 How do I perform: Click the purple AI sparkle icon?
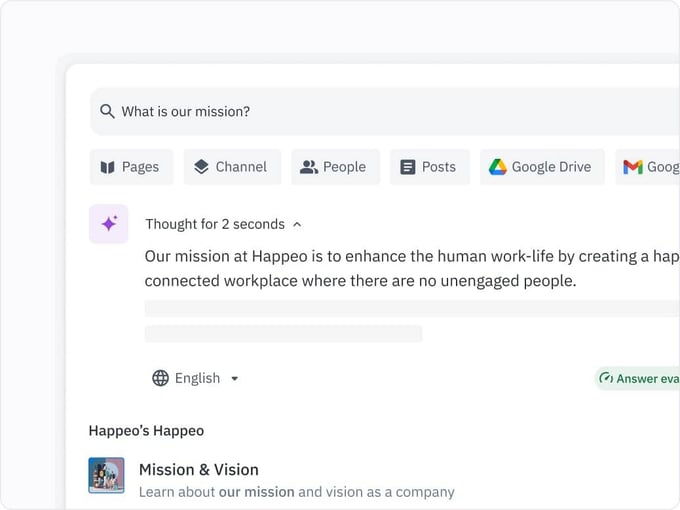(108, 224)
